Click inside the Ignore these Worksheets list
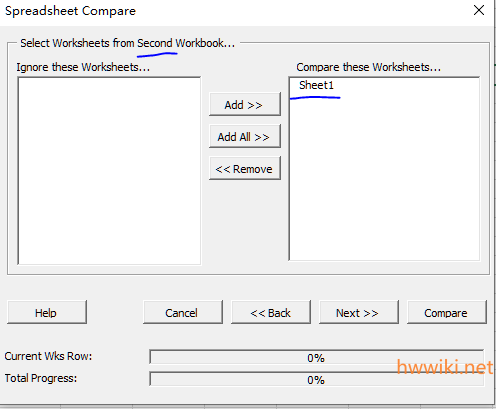 click(109, 171)
